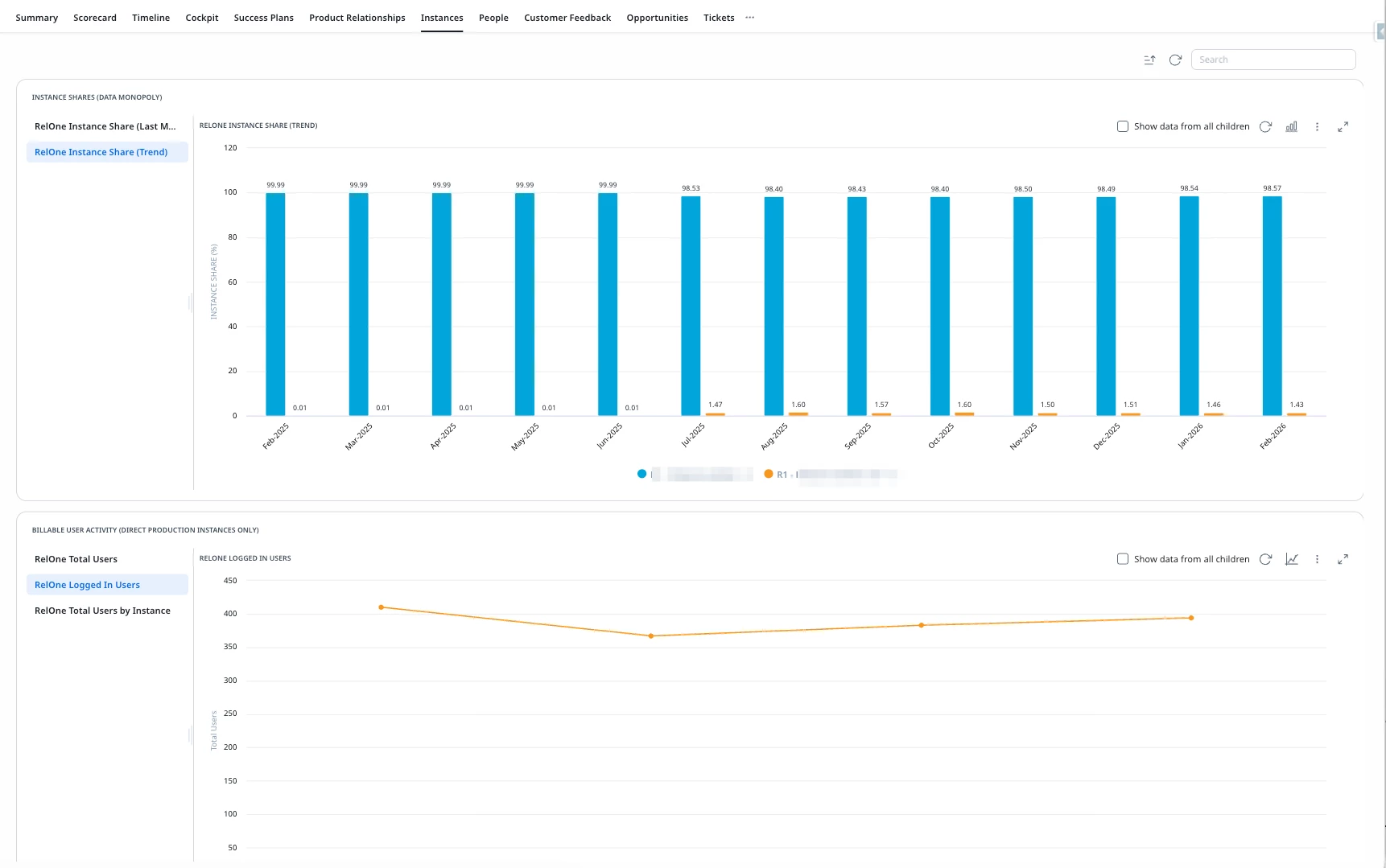1386x868 pixels.
Task: Open the Success Plans tab
Action: 263,18
